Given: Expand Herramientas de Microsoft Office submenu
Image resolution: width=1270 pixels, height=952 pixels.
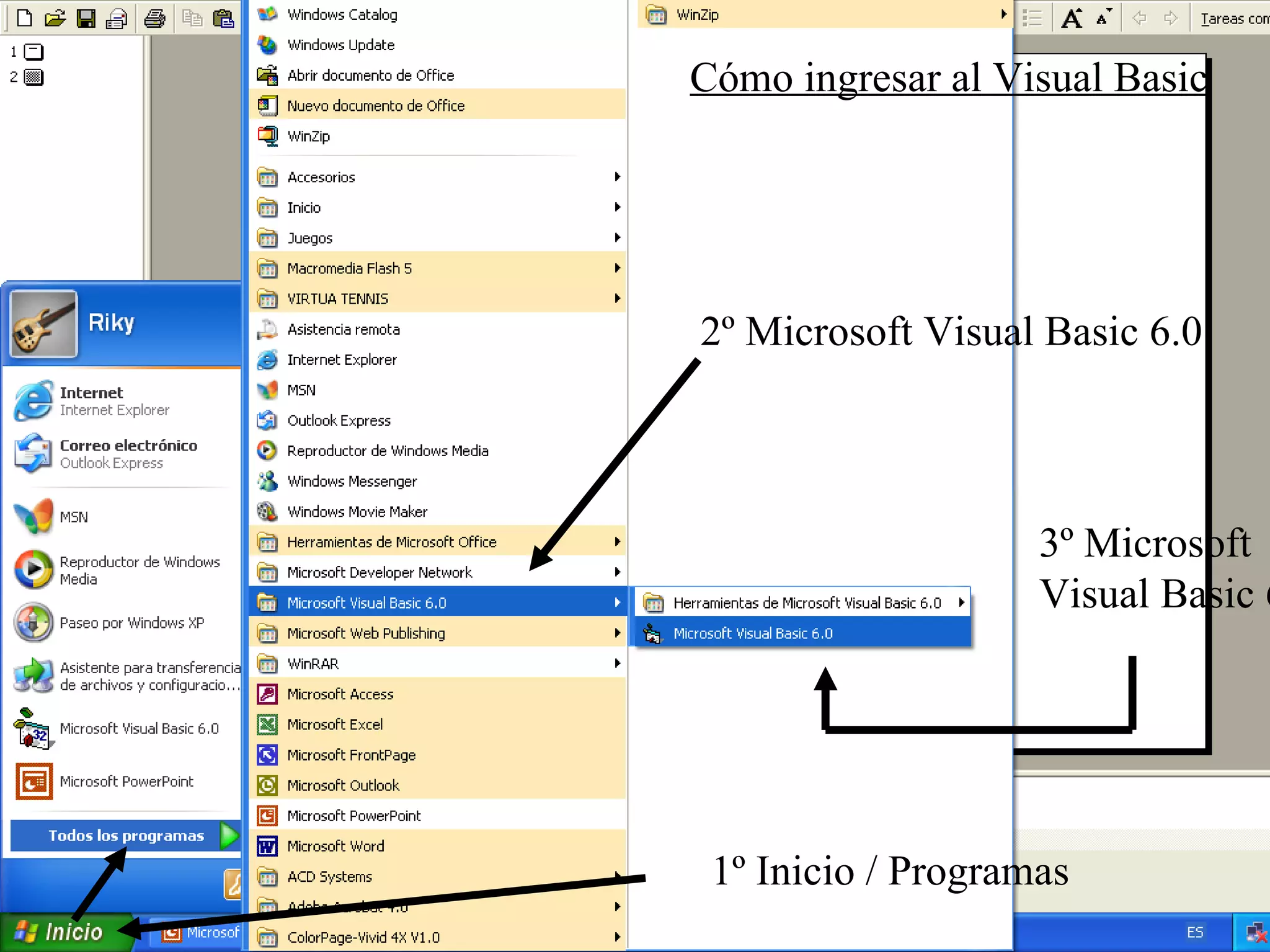Looking at the screenshot, I should point(438,542).
